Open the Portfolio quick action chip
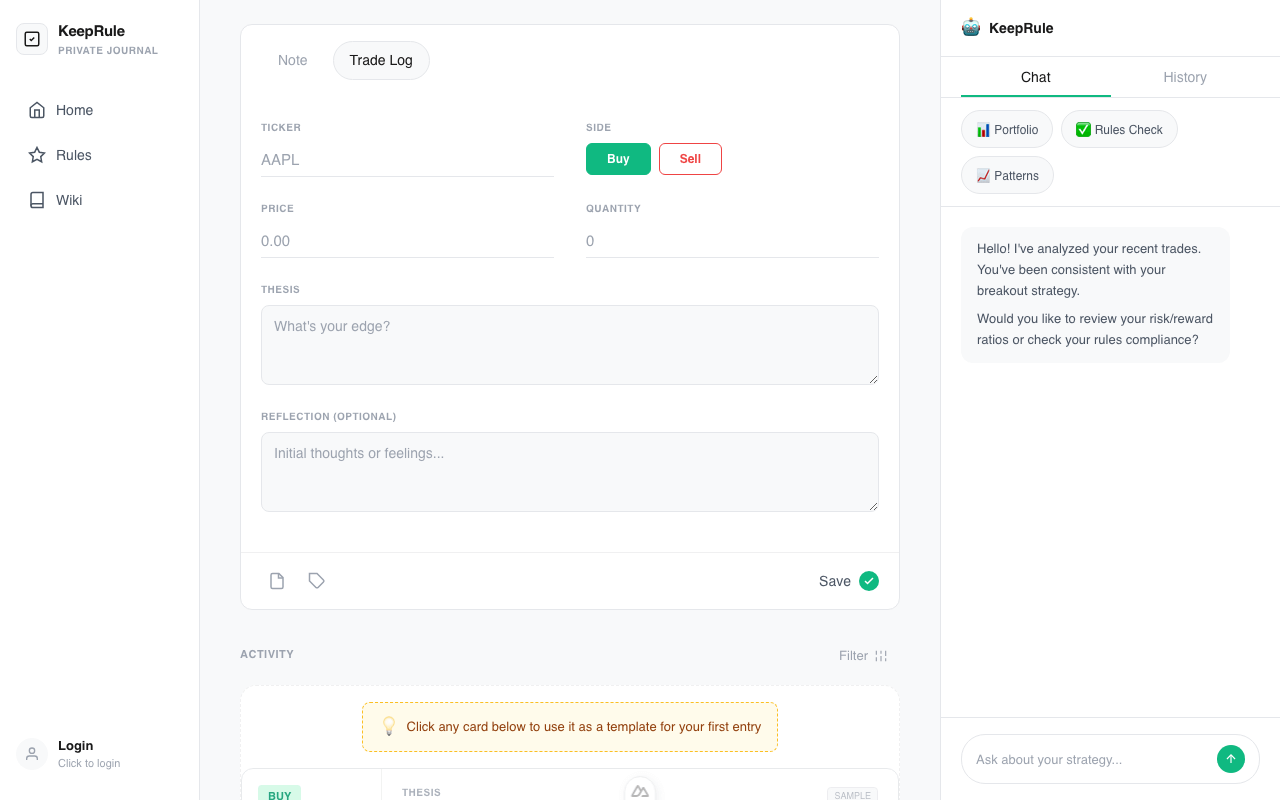1280x800 pixels. pos(1006,128)
